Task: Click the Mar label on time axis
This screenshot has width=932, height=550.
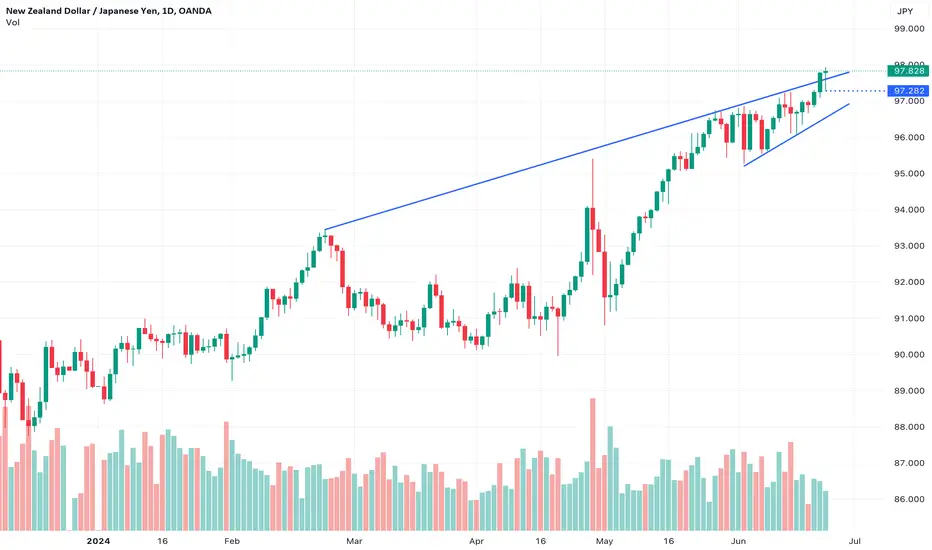Action: coord(354,540)
